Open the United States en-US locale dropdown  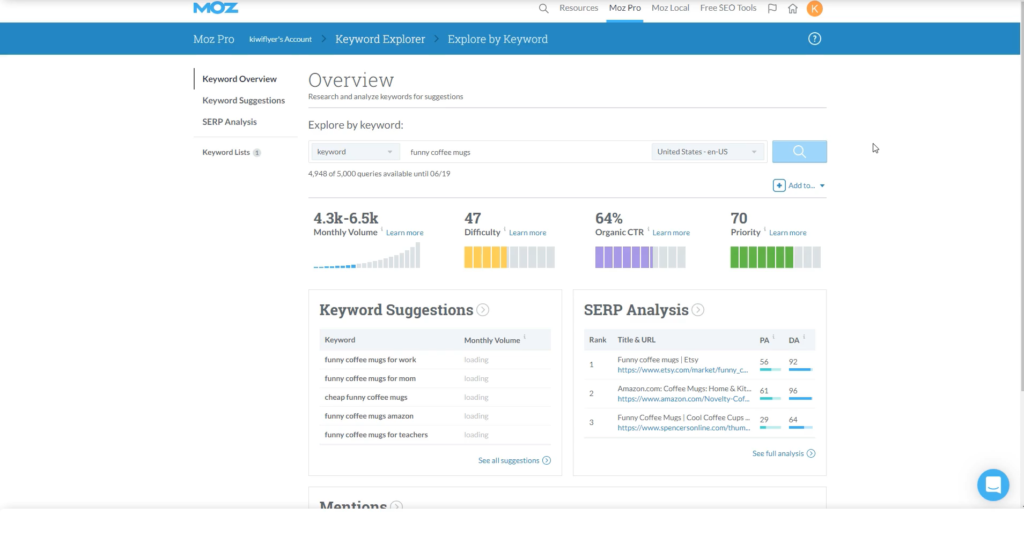tap(708, 152)
